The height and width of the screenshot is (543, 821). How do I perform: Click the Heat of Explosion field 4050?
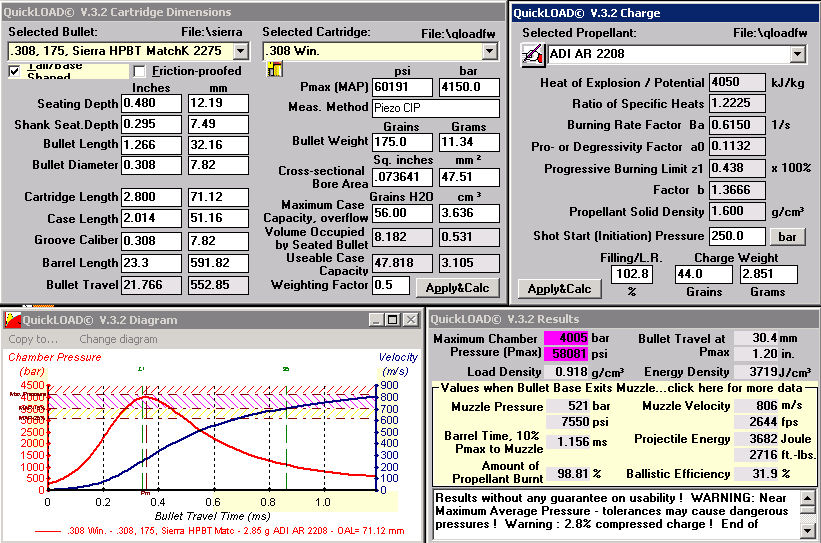click(x=737, y=82)
